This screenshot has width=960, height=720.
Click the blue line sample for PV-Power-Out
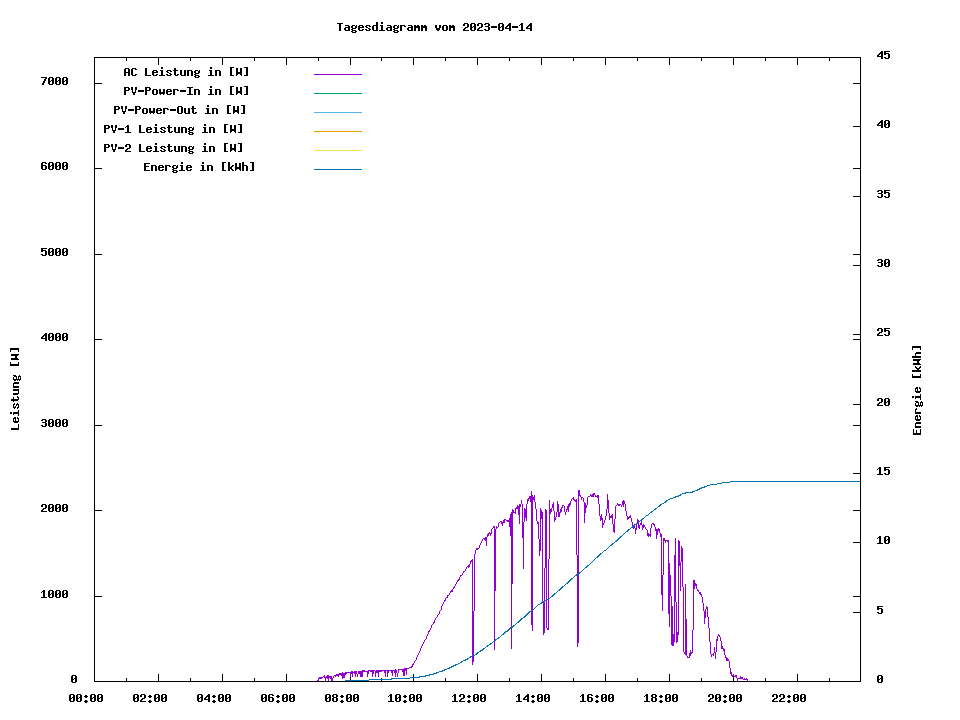(x=337, y=112)
